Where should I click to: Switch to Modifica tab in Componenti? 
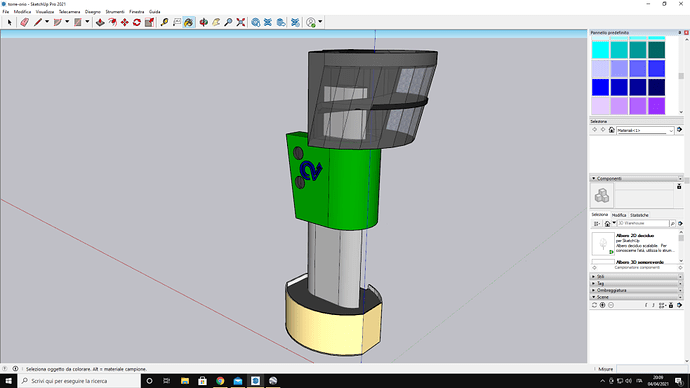pos(619,215)
